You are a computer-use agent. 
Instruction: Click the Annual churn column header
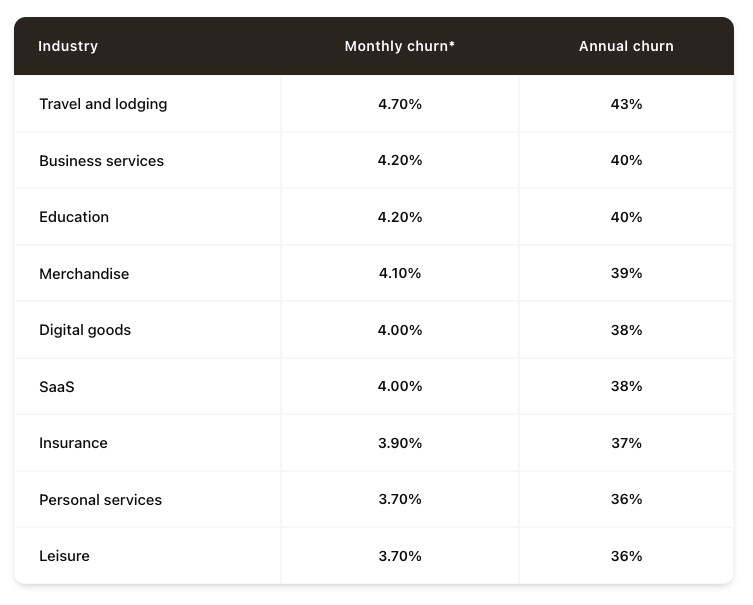coord(626,47)
